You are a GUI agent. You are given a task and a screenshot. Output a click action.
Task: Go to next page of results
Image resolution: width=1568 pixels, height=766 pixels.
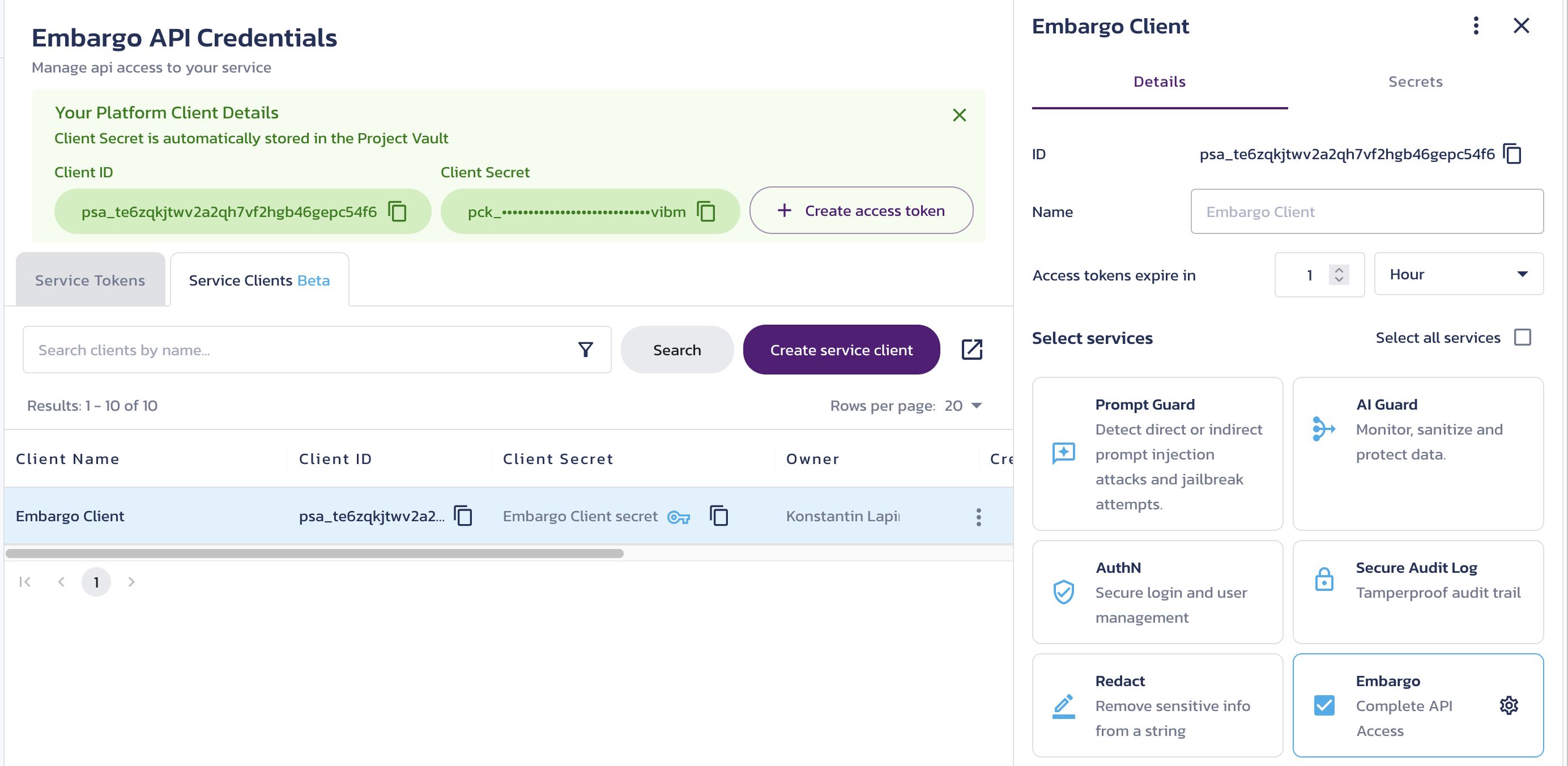(131, 581)
